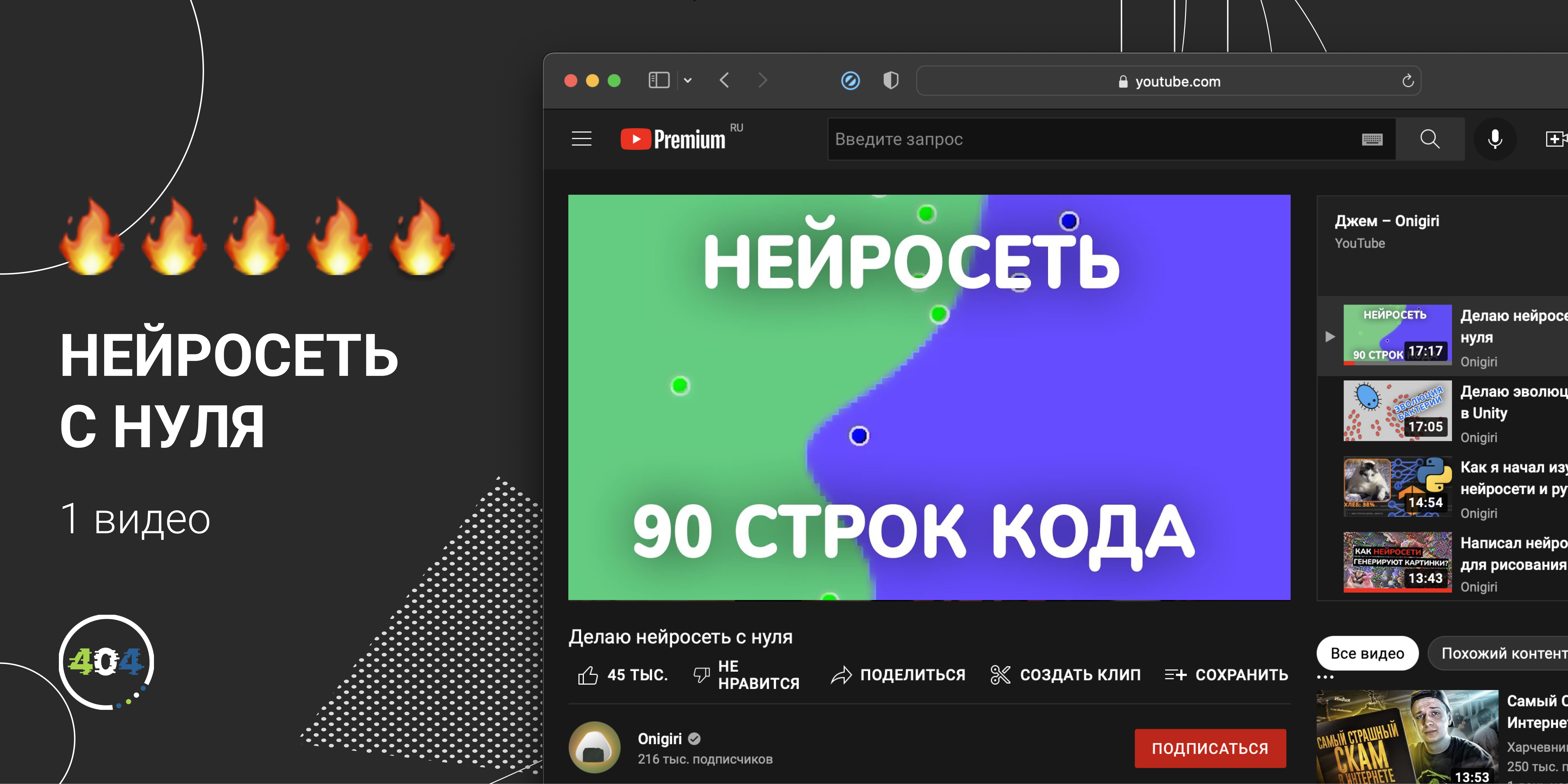This screenshot has height=784, width=1568.
Task: Share the video via 'Поделиться'
Action: (898, 674)
